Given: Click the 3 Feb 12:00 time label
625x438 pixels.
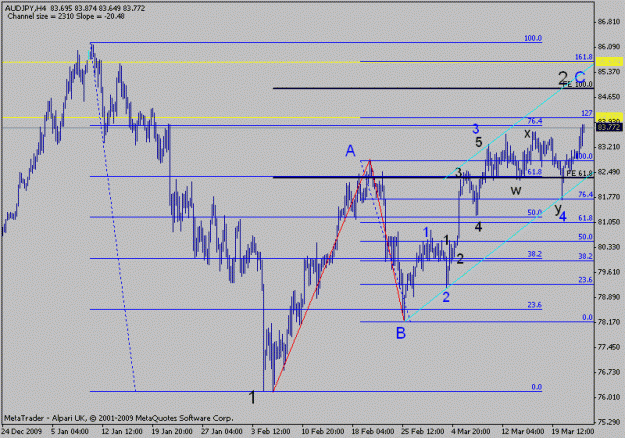Looking at the screenshot, I should pyautogui.click(x=271, y=431).
